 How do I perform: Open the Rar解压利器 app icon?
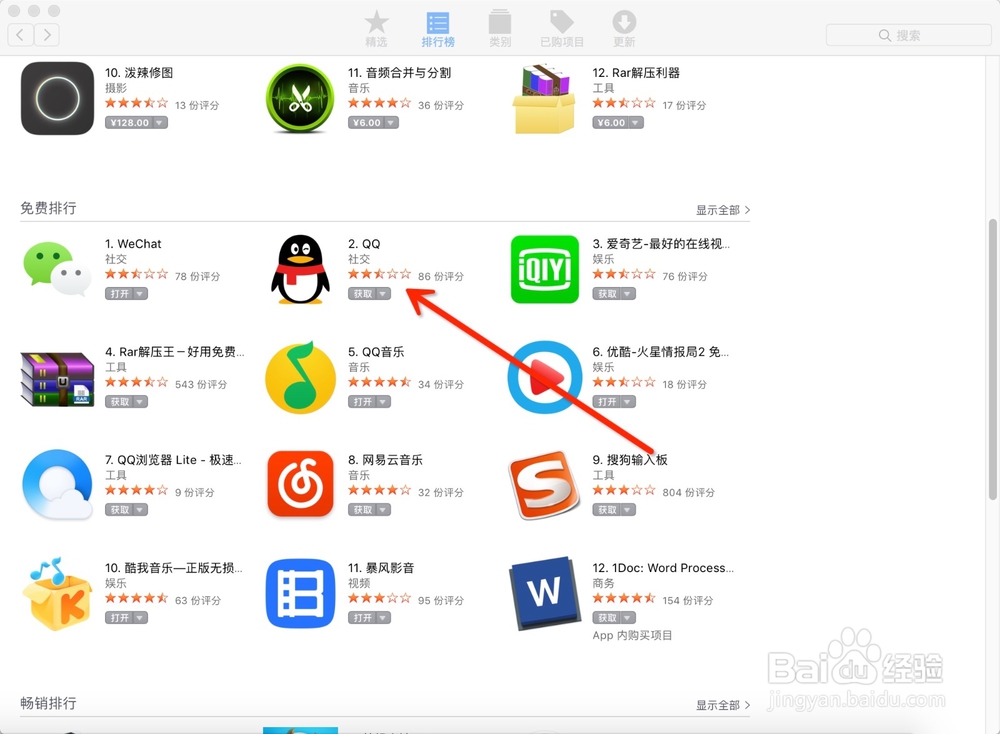click(544, 98)
